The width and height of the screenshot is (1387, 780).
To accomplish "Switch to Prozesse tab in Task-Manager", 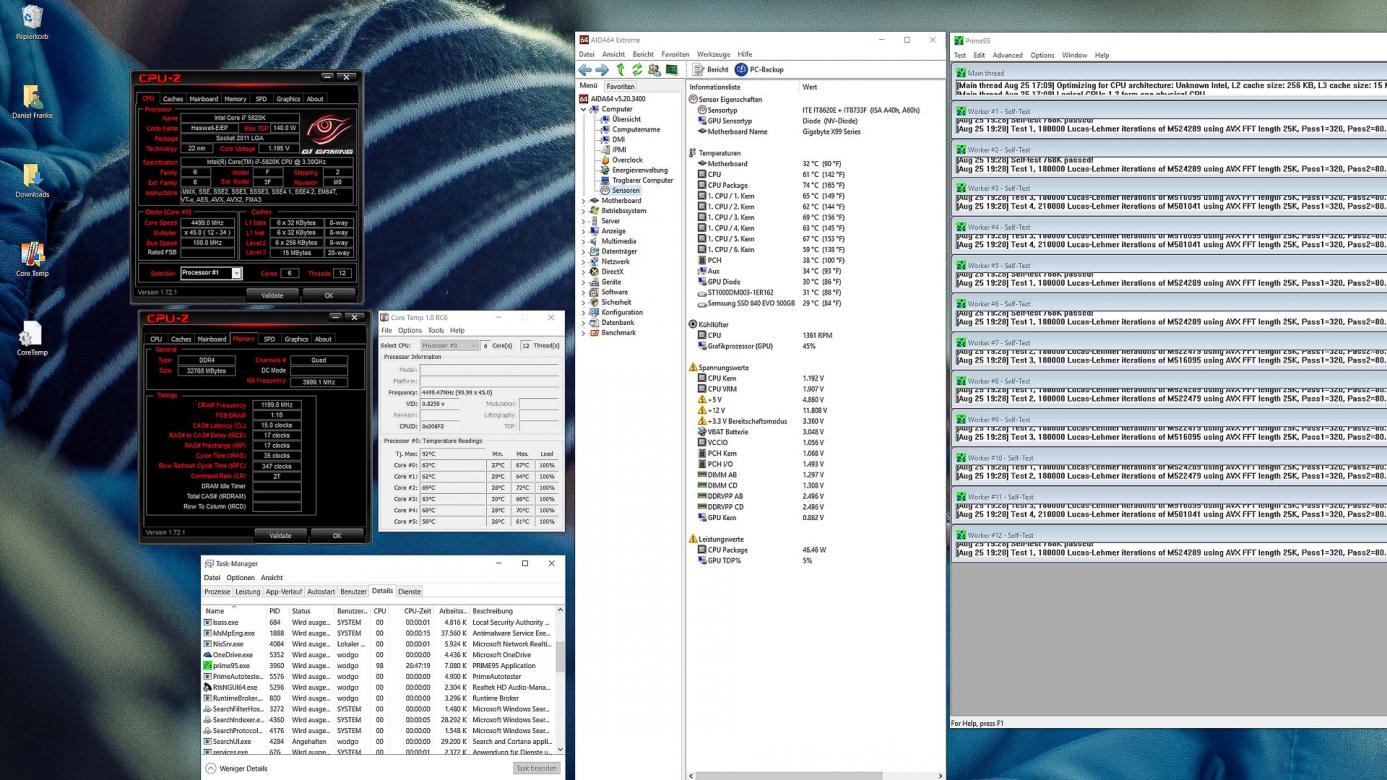I will click(217, 592).
